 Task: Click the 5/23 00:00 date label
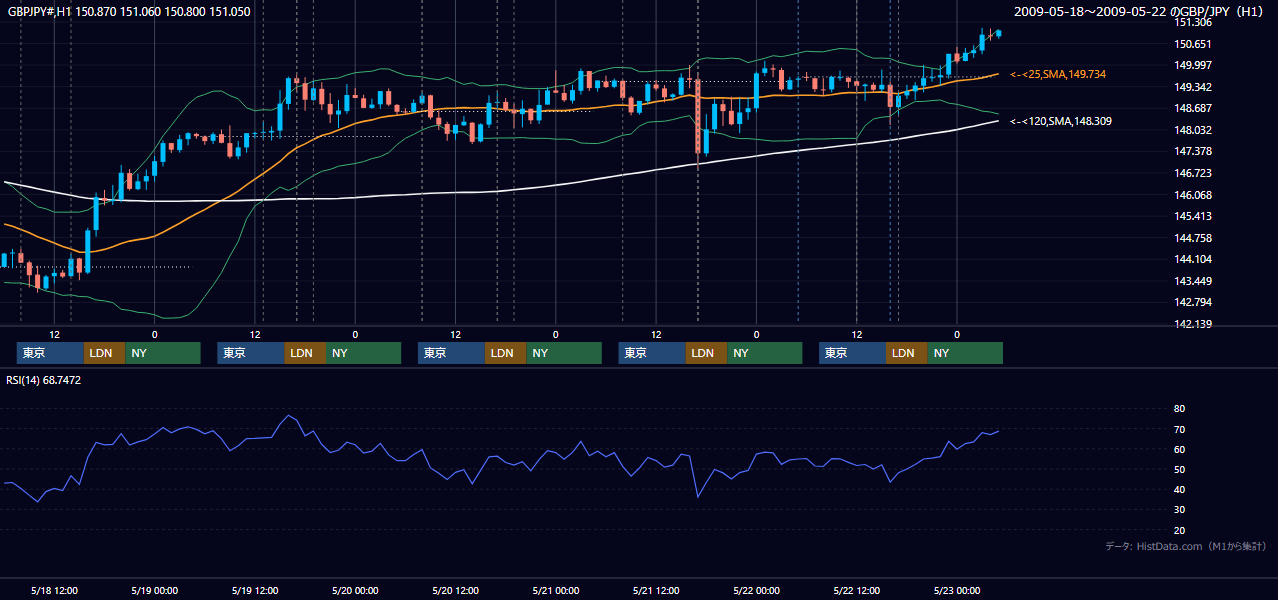[x=957, y=591]
